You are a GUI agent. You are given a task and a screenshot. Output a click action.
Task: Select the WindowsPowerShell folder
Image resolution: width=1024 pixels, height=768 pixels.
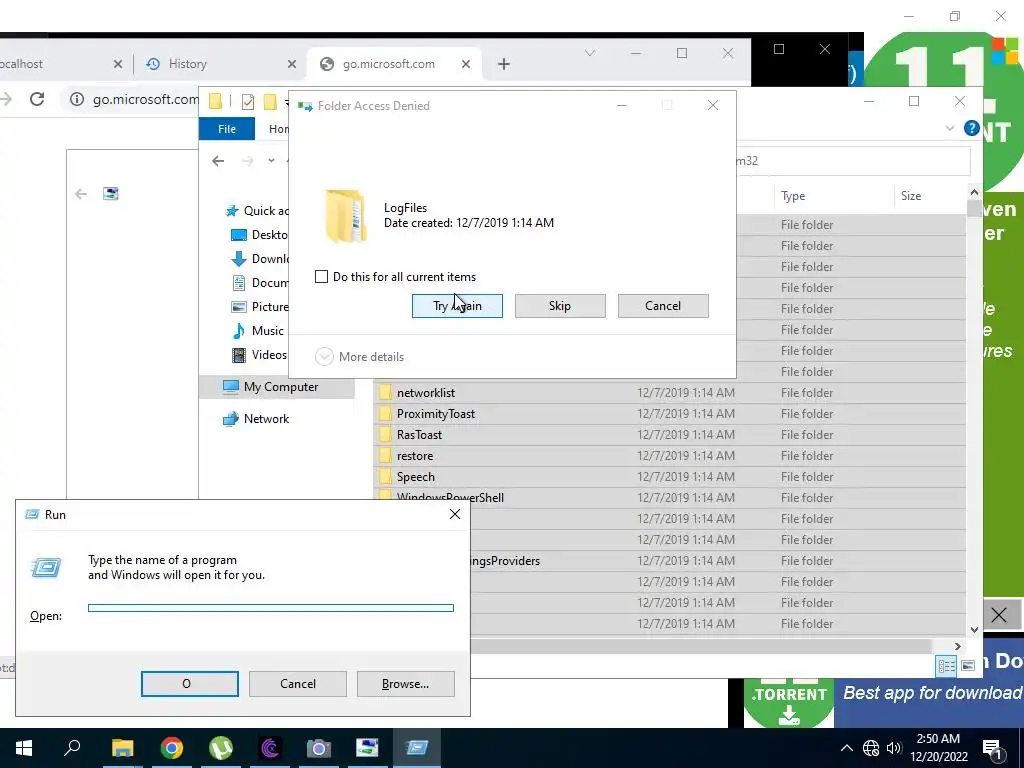(x=451, y=497)
